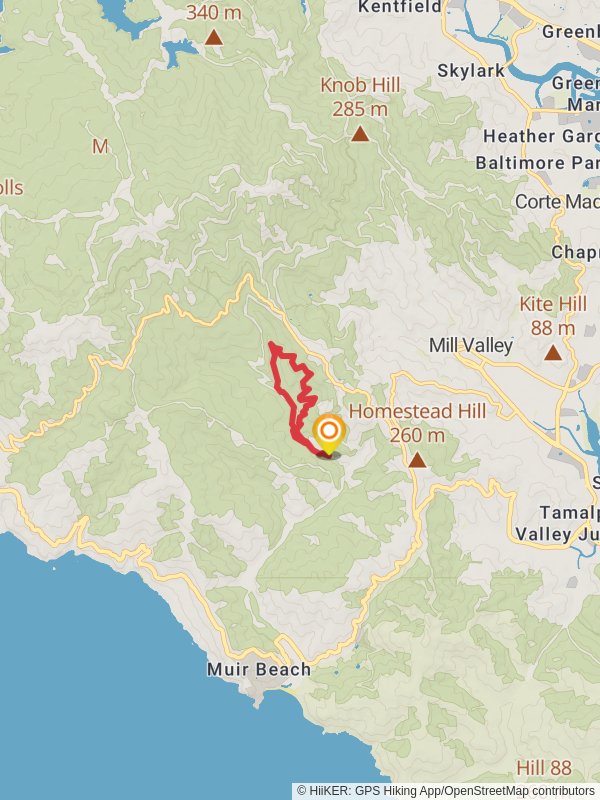The width and height of the screenshot is (600, 800).
Task: Click the Knob Hill peak triangle marker
Action: pos(360,134)
